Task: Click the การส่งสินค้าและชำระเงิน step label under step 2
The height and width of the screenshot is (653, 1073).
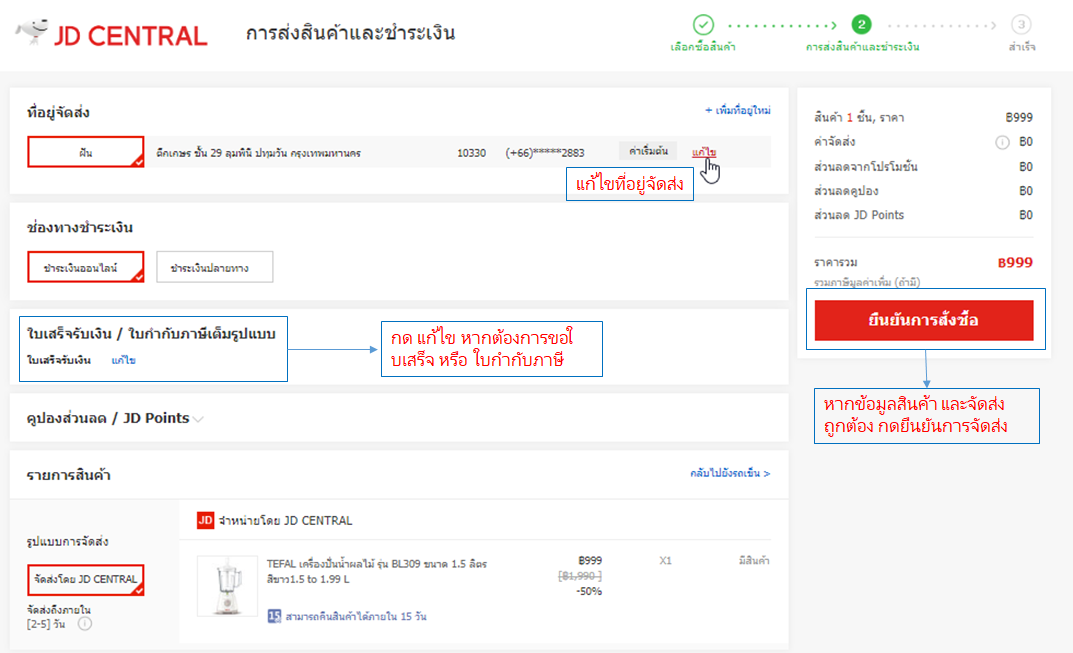Action: tap(862, 47)
